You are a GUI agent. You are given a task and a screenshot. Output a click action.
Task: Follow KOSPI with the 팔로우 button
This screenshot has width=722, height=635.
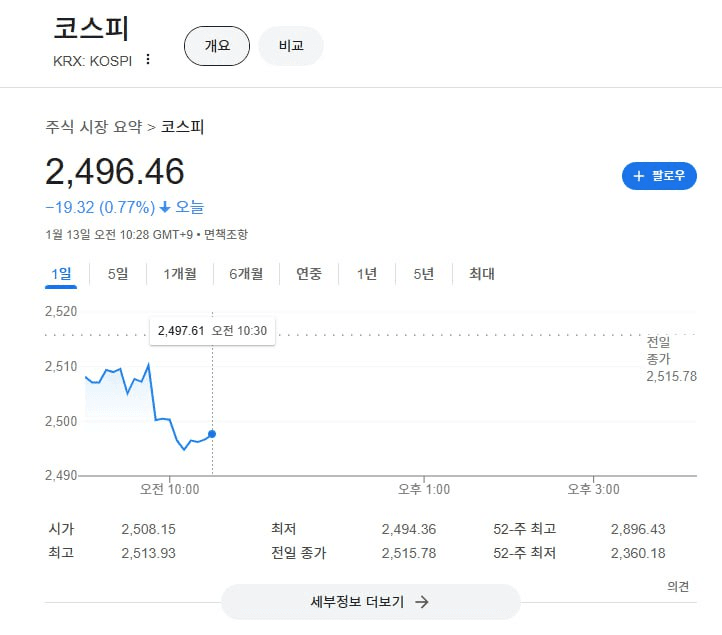click(660, 176)
